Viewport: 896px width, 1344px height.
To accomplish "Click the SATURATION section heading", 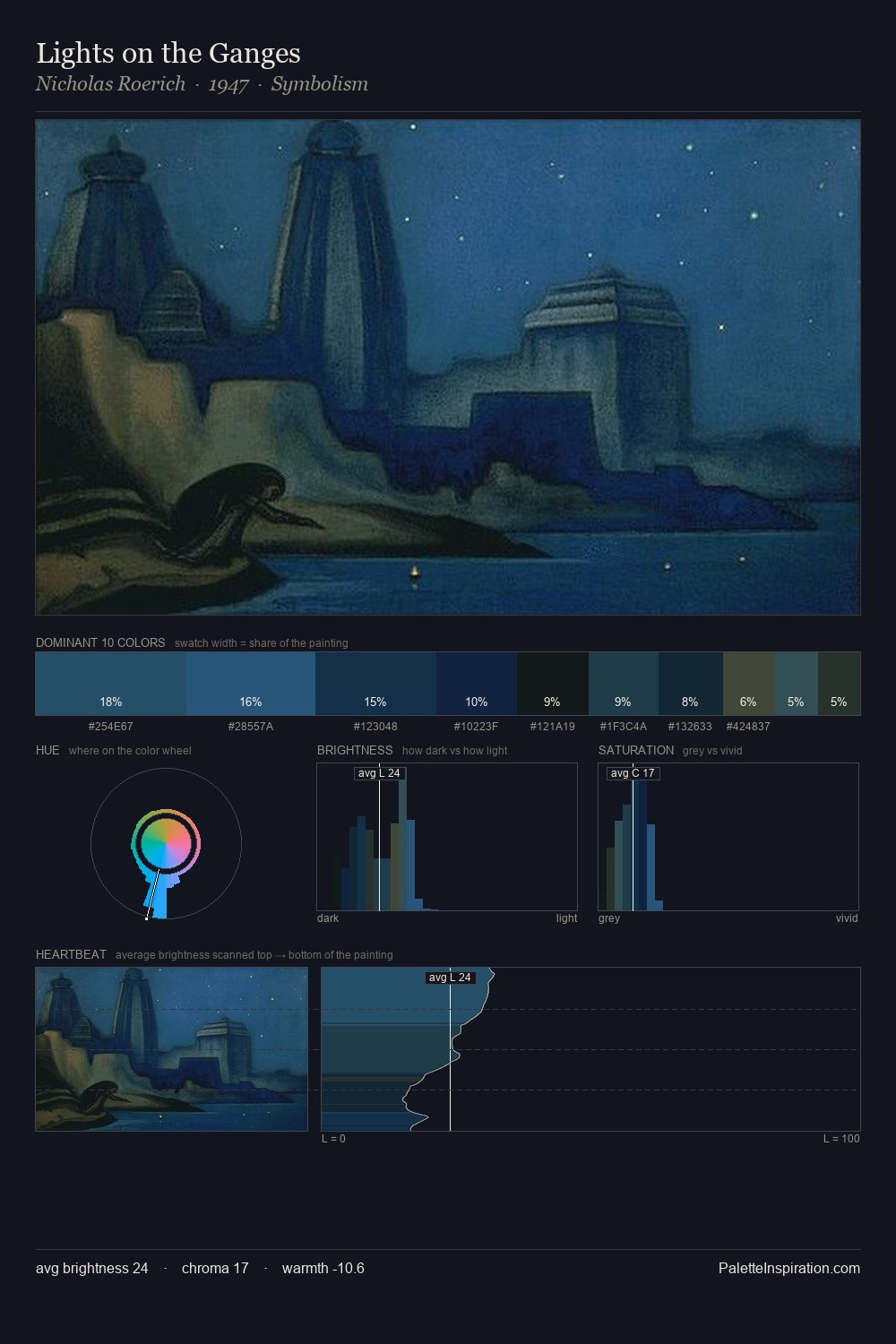I will coord(636,750).
